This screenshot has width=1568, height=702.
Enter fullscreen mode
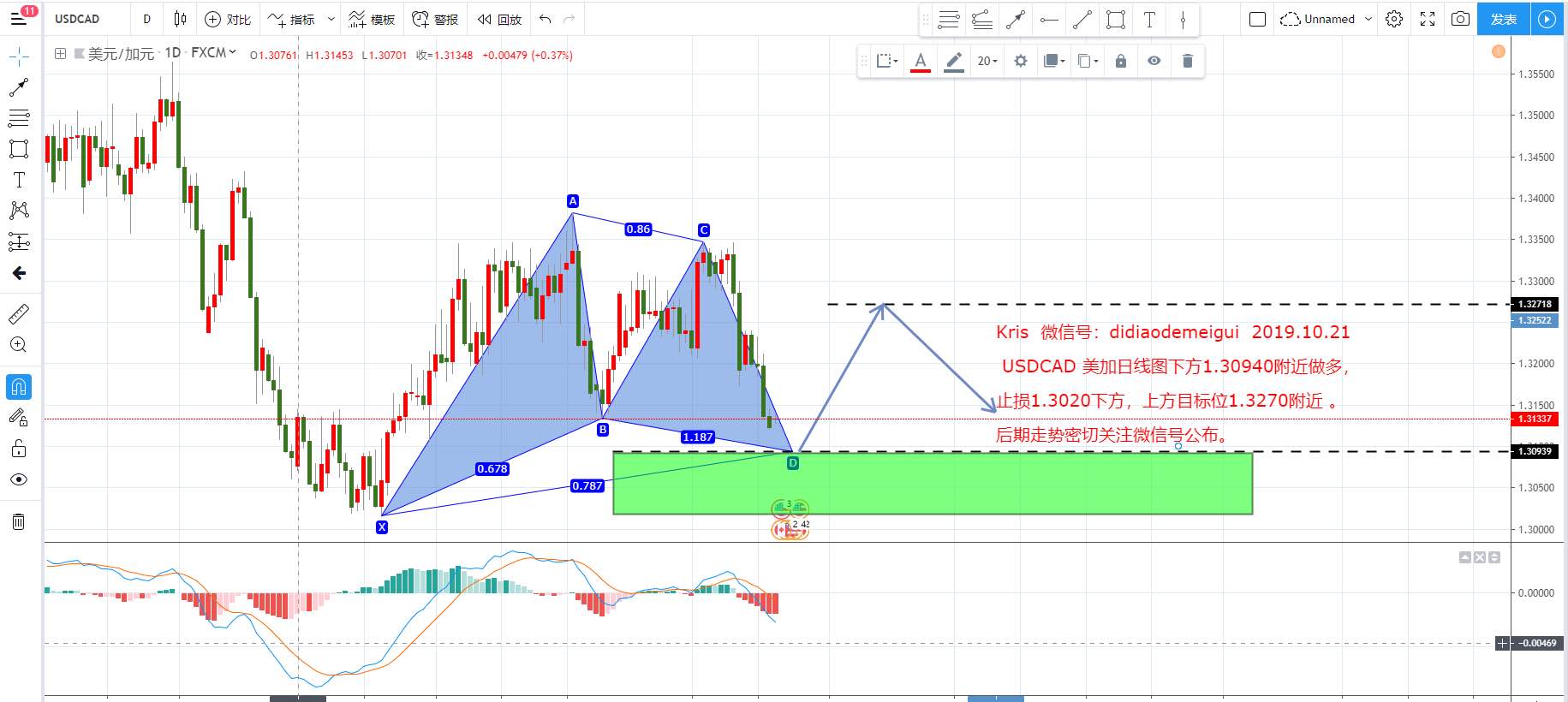pyautogui.click(x=1428, y=19)
